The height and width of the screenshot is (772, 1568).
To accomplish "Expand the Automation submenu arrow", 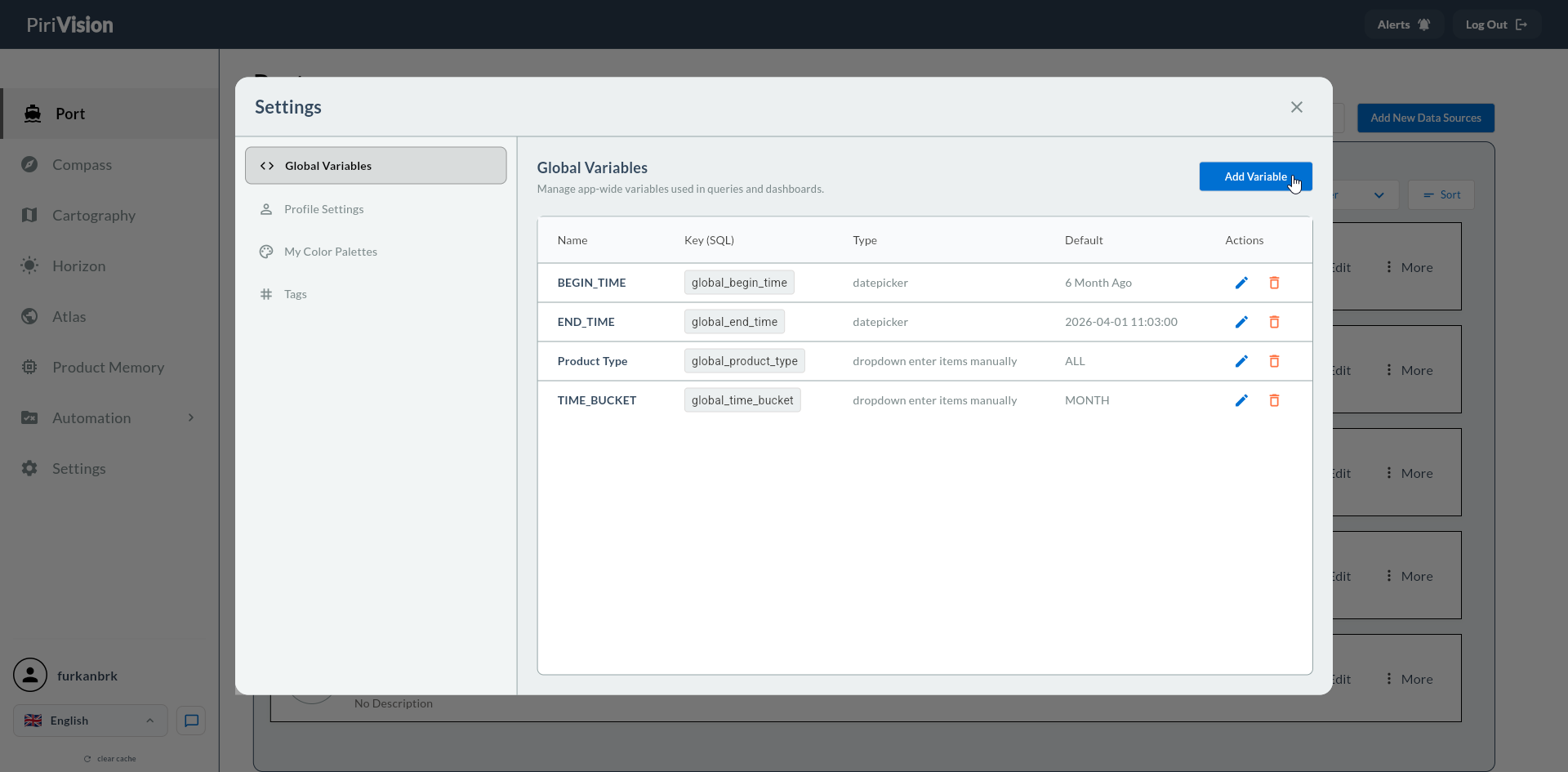I will 191,417.
